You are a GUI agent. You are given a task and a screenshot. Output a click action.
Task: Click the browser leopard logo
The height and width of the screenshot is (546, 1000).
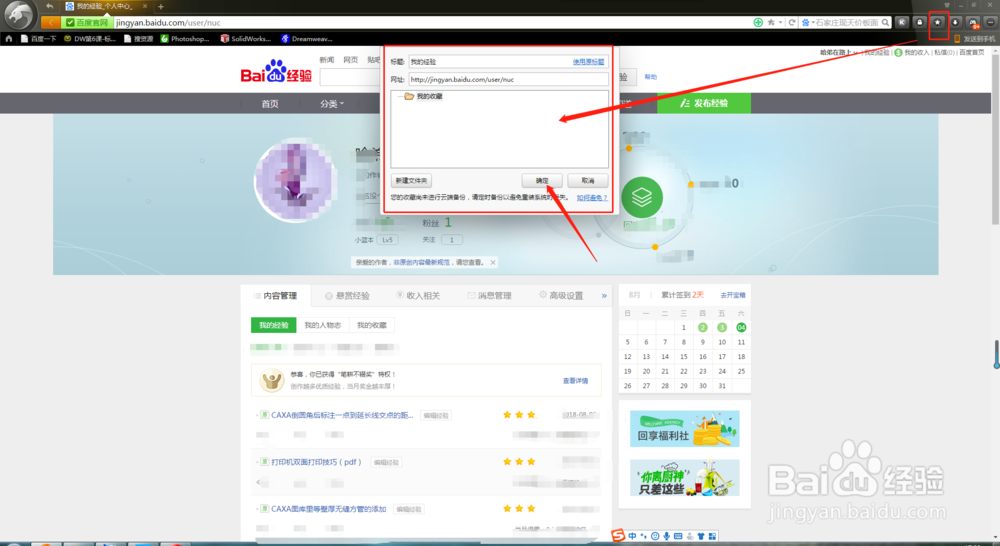click(x=18, y=15)
